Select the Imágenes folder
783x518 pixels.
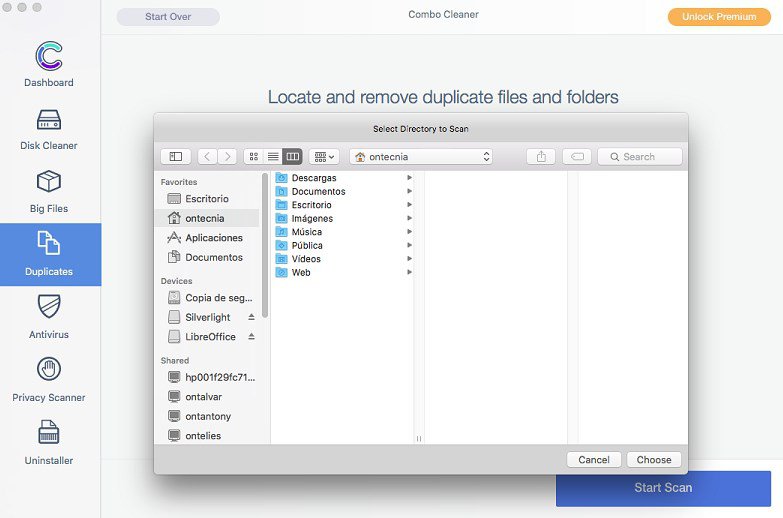344,218
